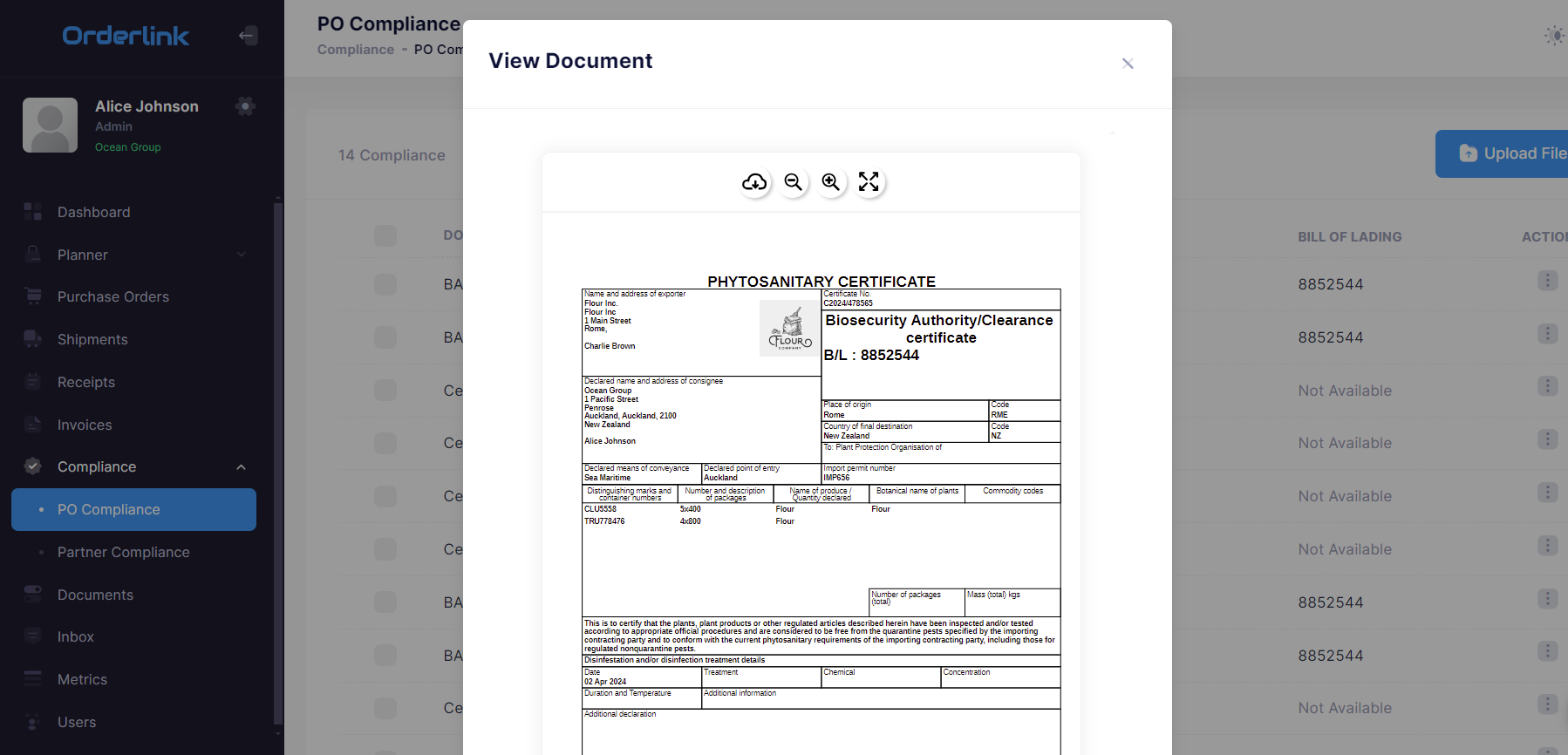Click the Upload File button
Screen dimensions: 1568x755
(x=1502, y=153)
